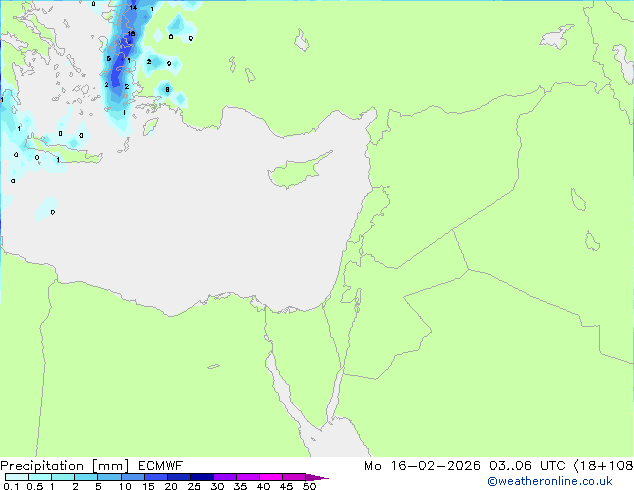Click the 35–40 mm legend swatch
634x490 pixels.
tap(248, 477)
